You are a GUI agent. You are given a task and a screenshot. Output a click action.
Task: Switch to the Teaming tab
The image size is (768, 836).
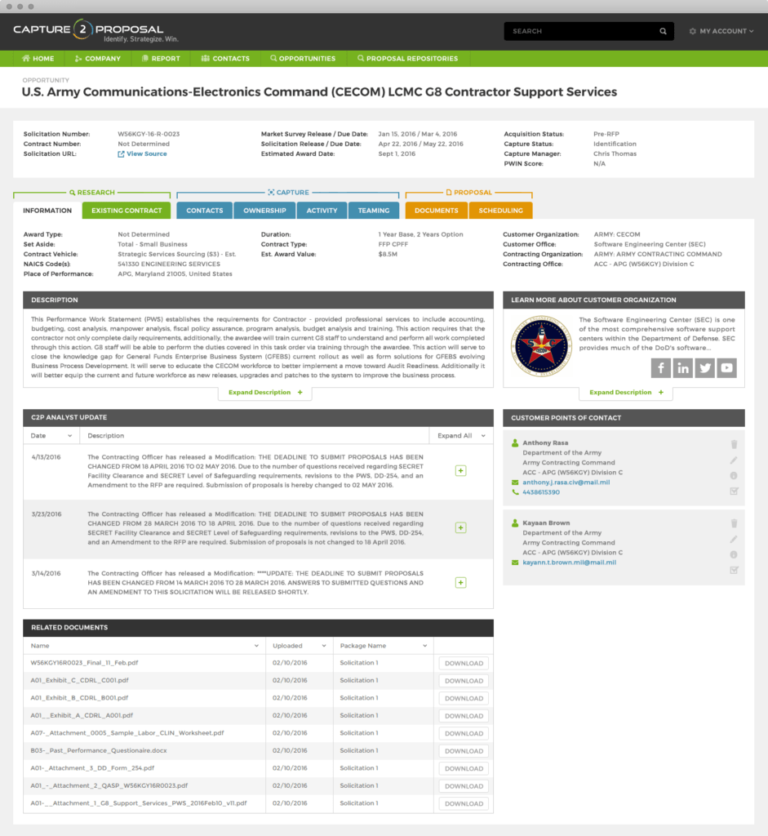(373, 211)
